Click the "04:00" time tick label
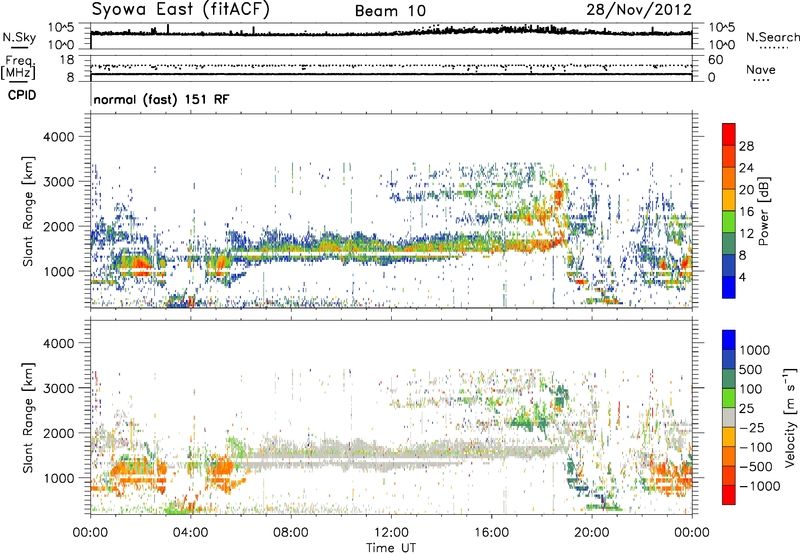Viewport: 800px width, 554px height. point(190,533)
